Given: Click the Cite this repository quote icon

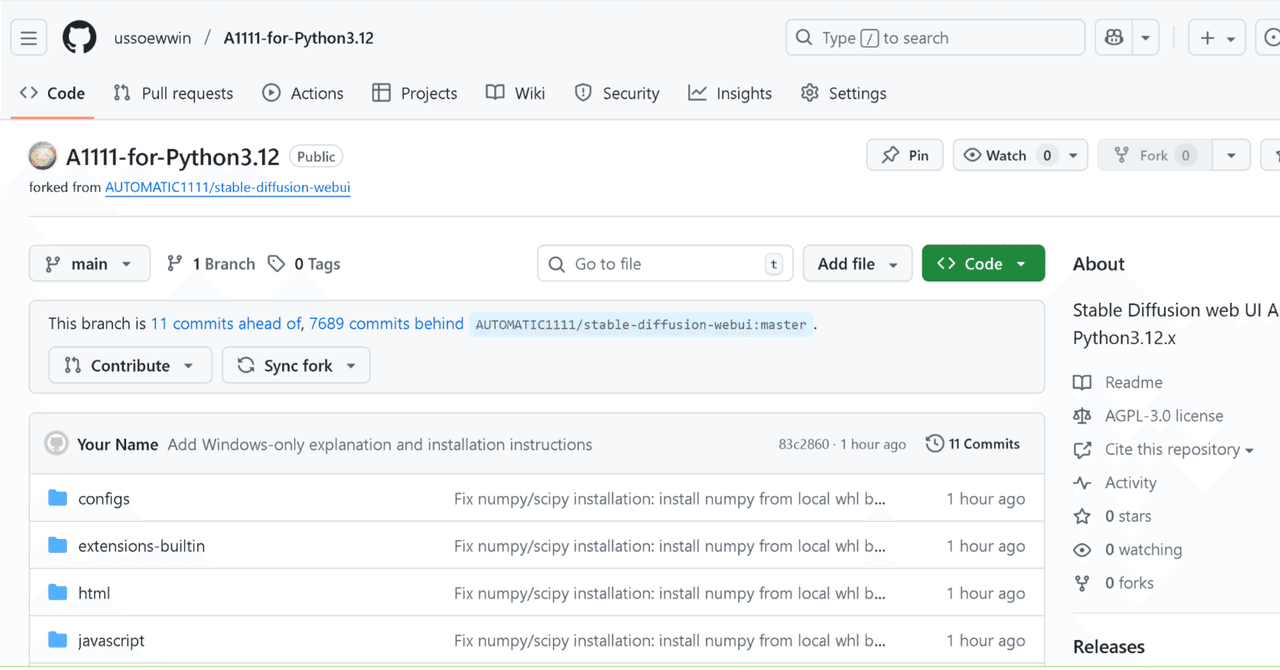Looking at the screenshot, I should pos(1082,449).
